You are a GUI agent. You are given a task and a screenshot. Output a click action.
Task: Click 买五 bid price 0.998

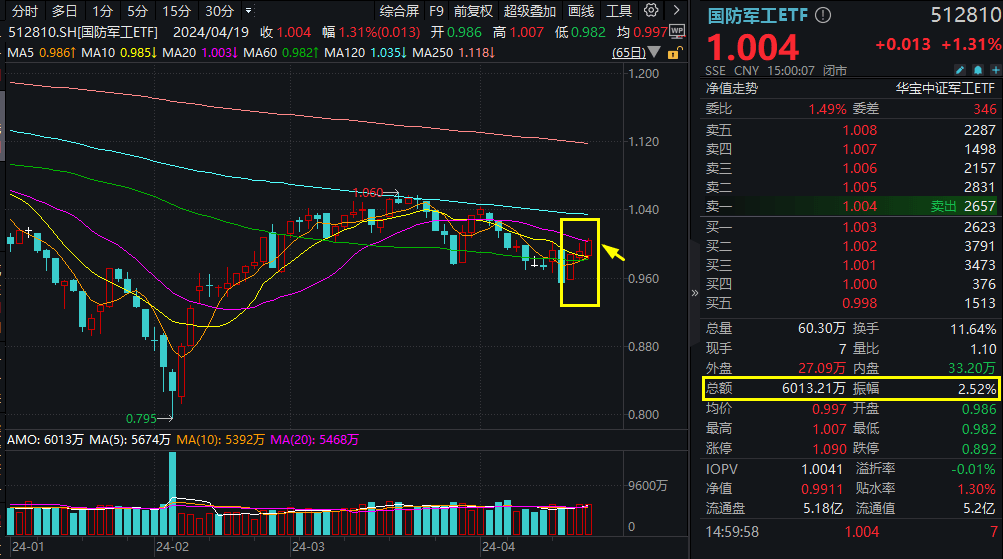click(860, 303)
